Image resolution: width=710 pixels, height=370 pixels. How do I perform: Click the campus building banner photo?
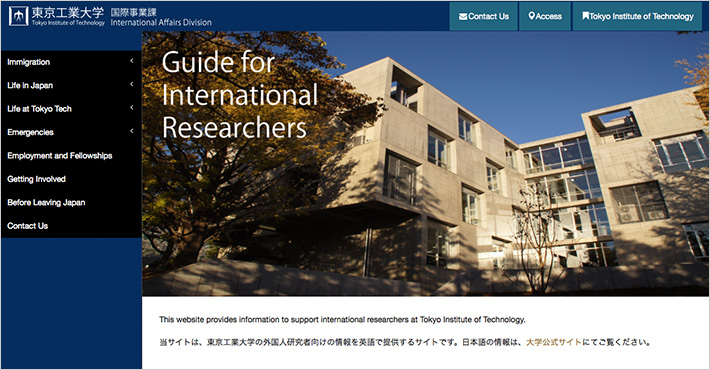coord(426,163)
